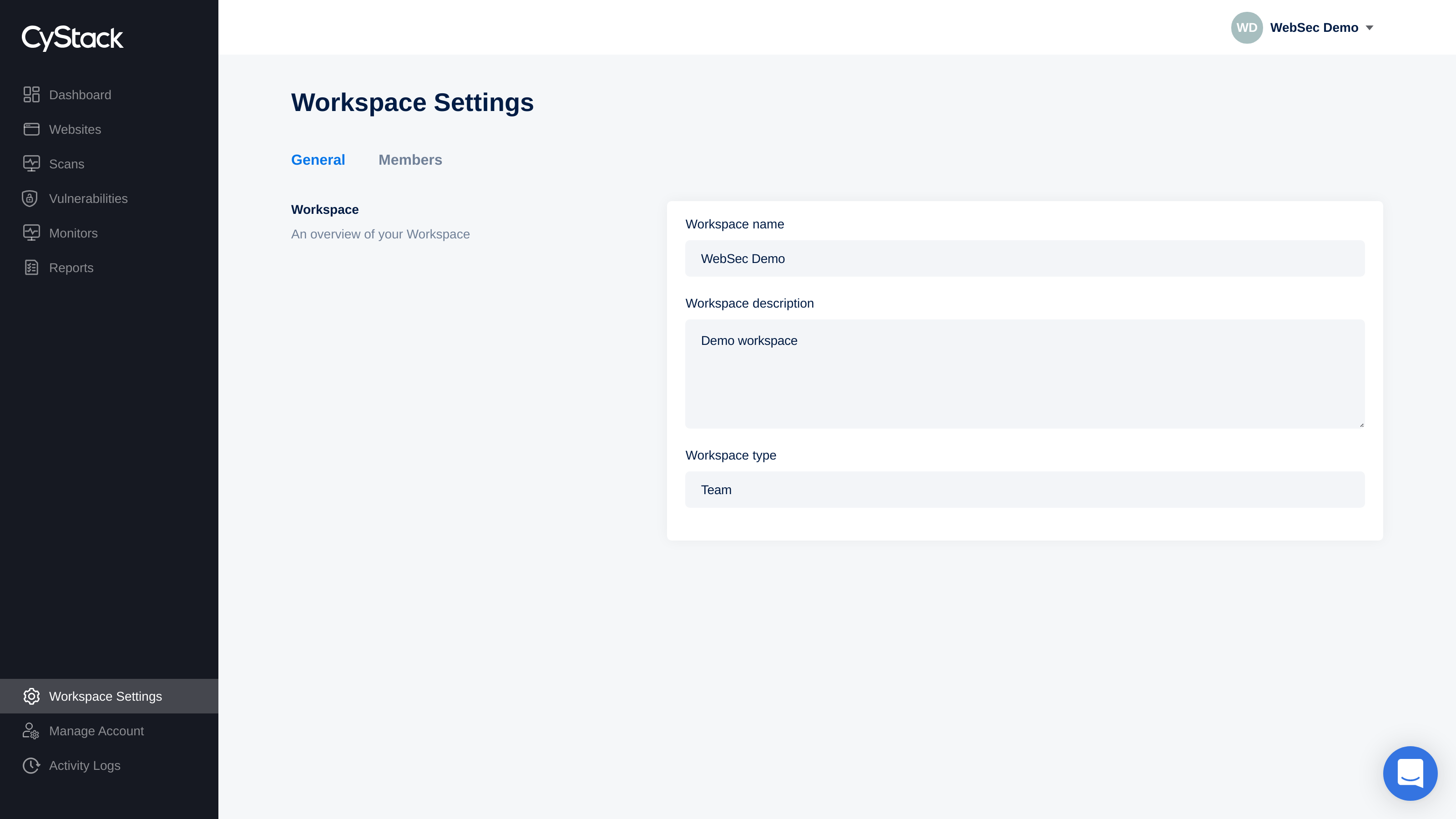This screenshot has width=1456, height=819.
Task: Click the Activity Logs menu item
Action: pyautogui.click(x=84, y=765)
